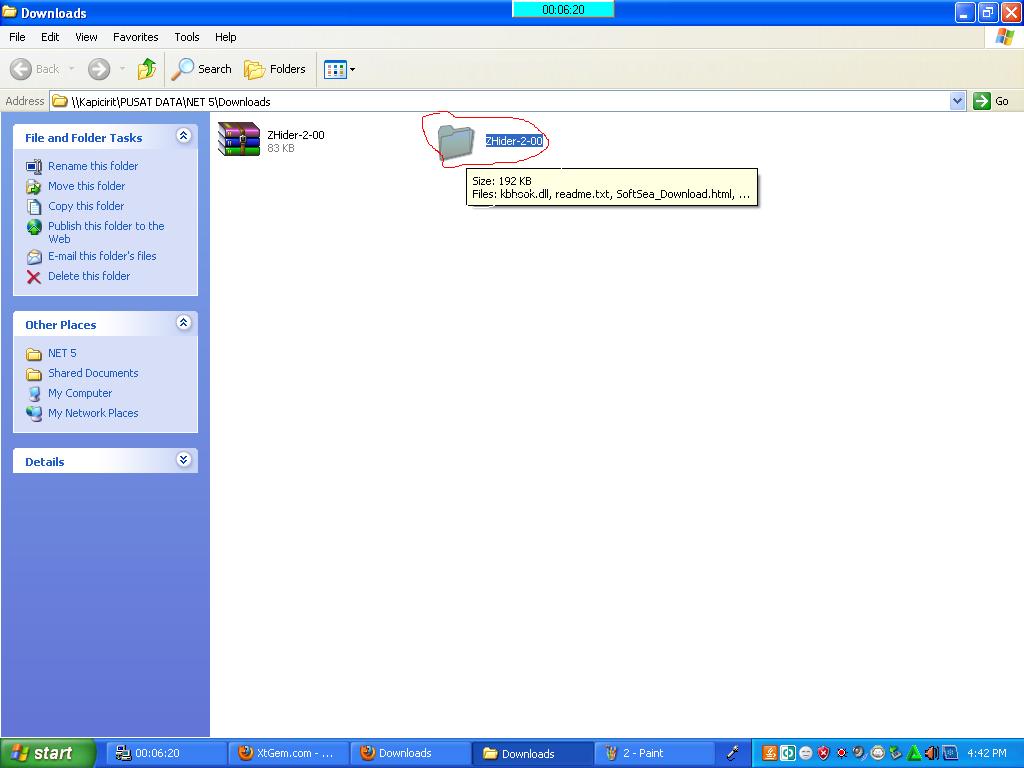Switch to the Firefox Downloads taskbar window

(x=411, y=753)
